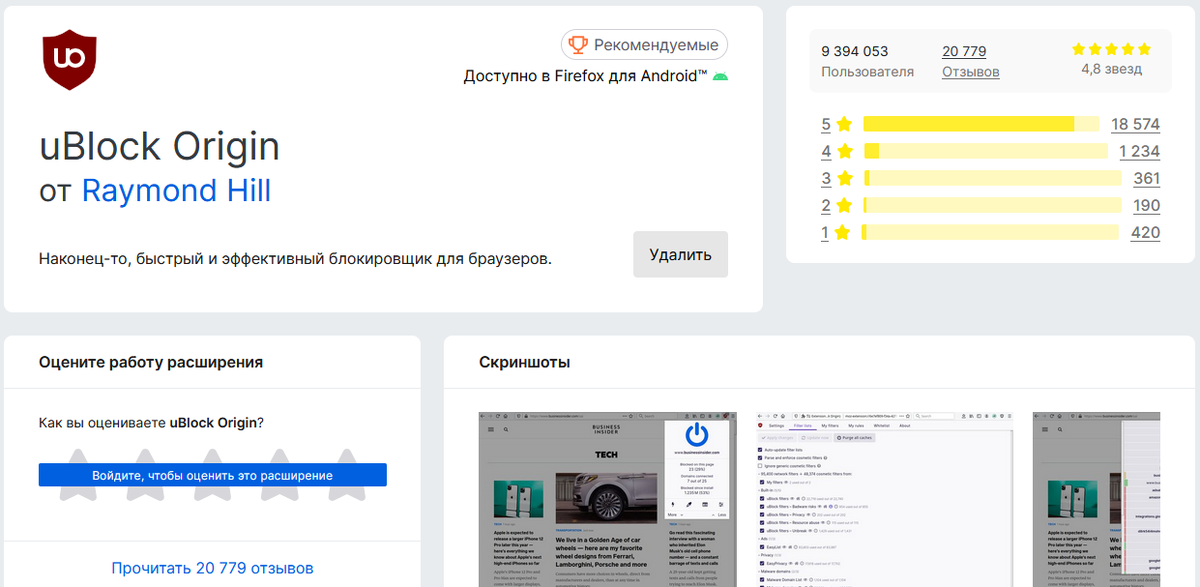
Task: Open the 420 reviews count
Action: (1146, 232)
